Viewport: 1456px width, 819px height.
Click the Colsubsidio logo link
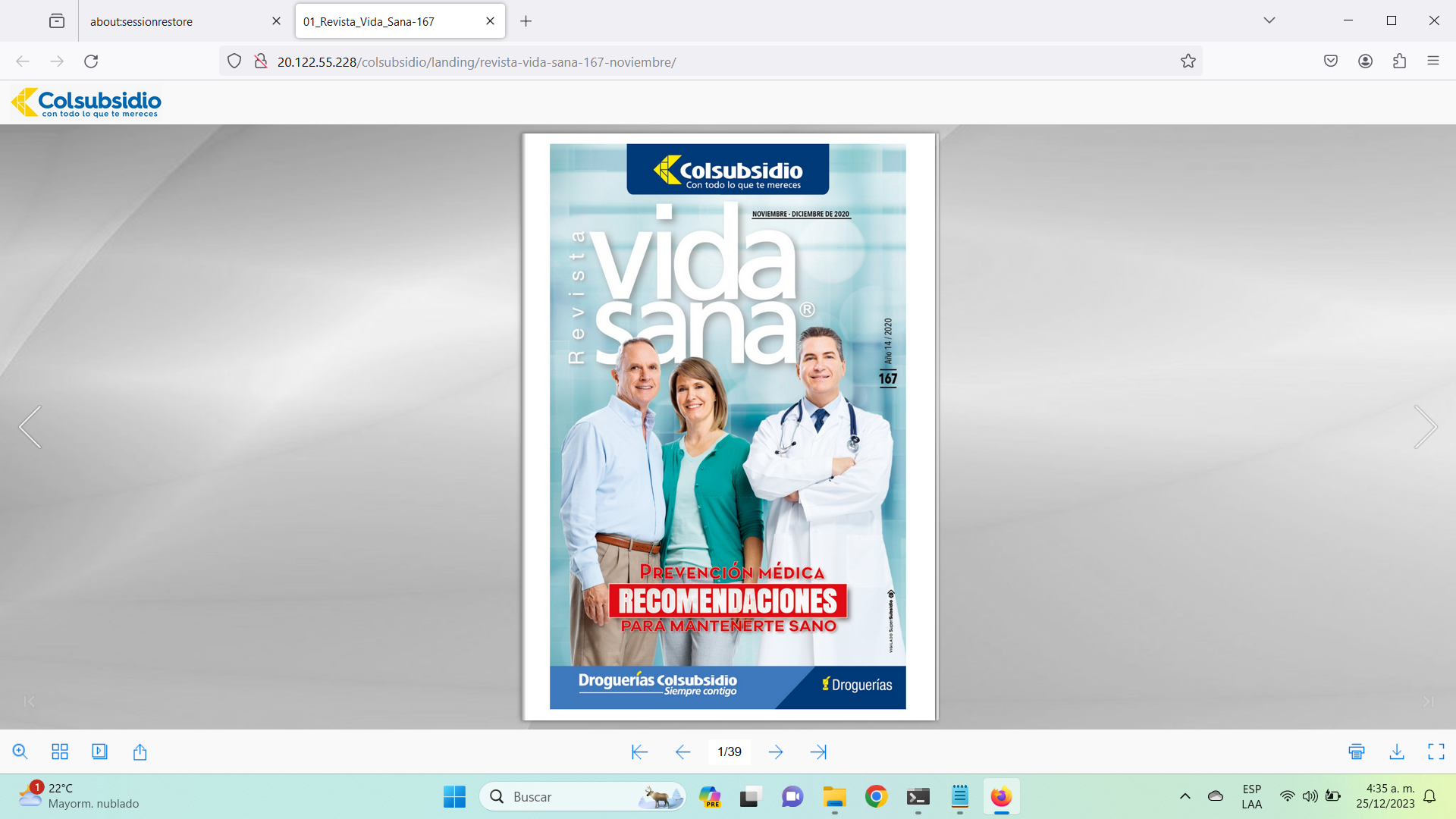pyautogui.click(x=86, y=102)
